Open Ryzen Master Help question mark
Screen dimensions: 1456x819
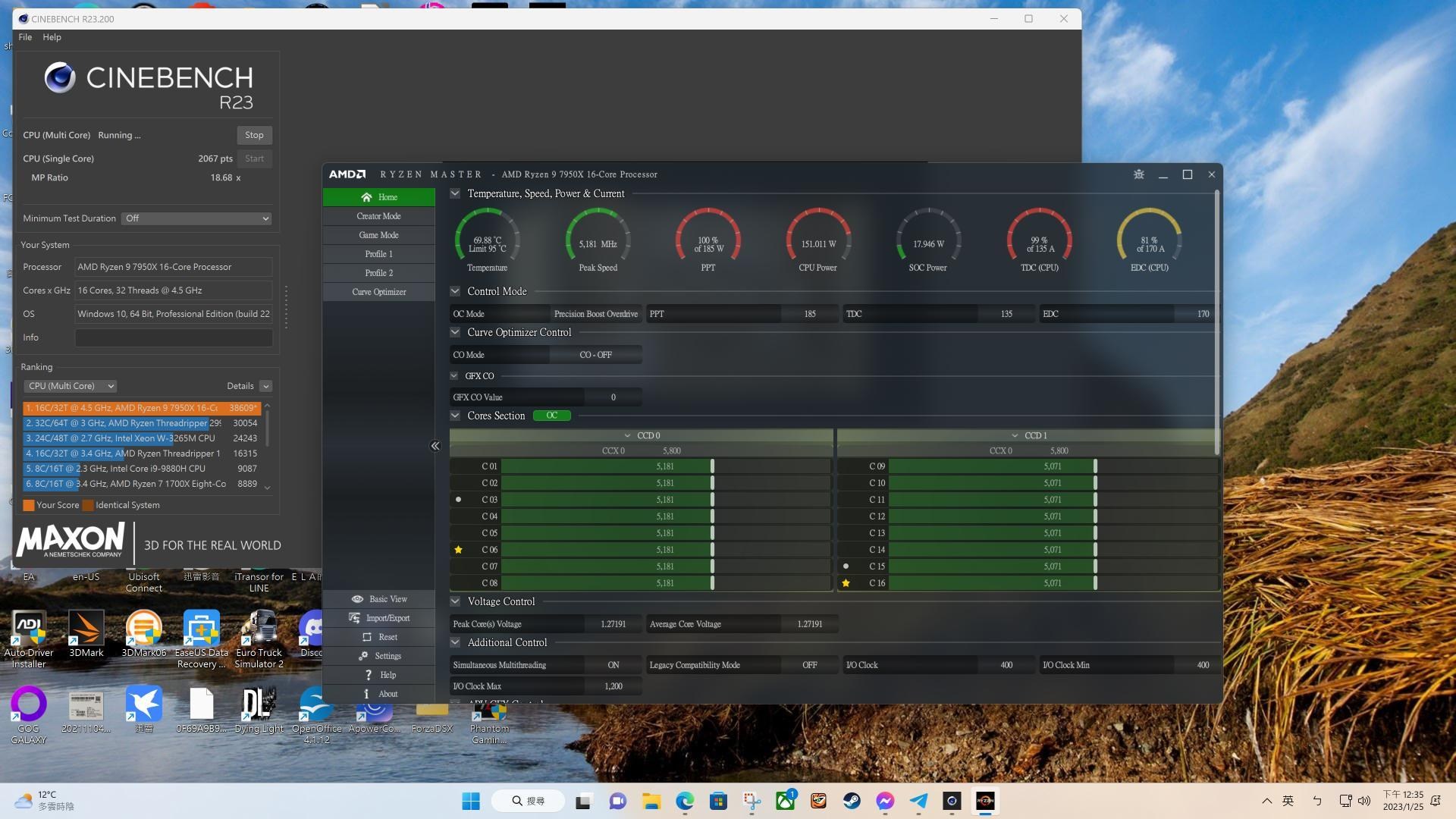pos(369,675)
